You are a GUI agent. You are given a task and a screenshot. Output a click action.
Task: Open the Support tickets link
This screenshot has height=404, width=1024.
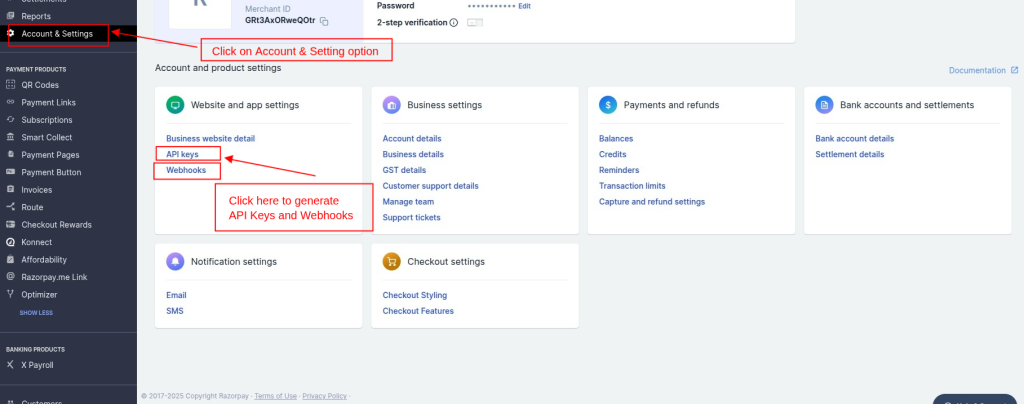(x=411, y=217)
